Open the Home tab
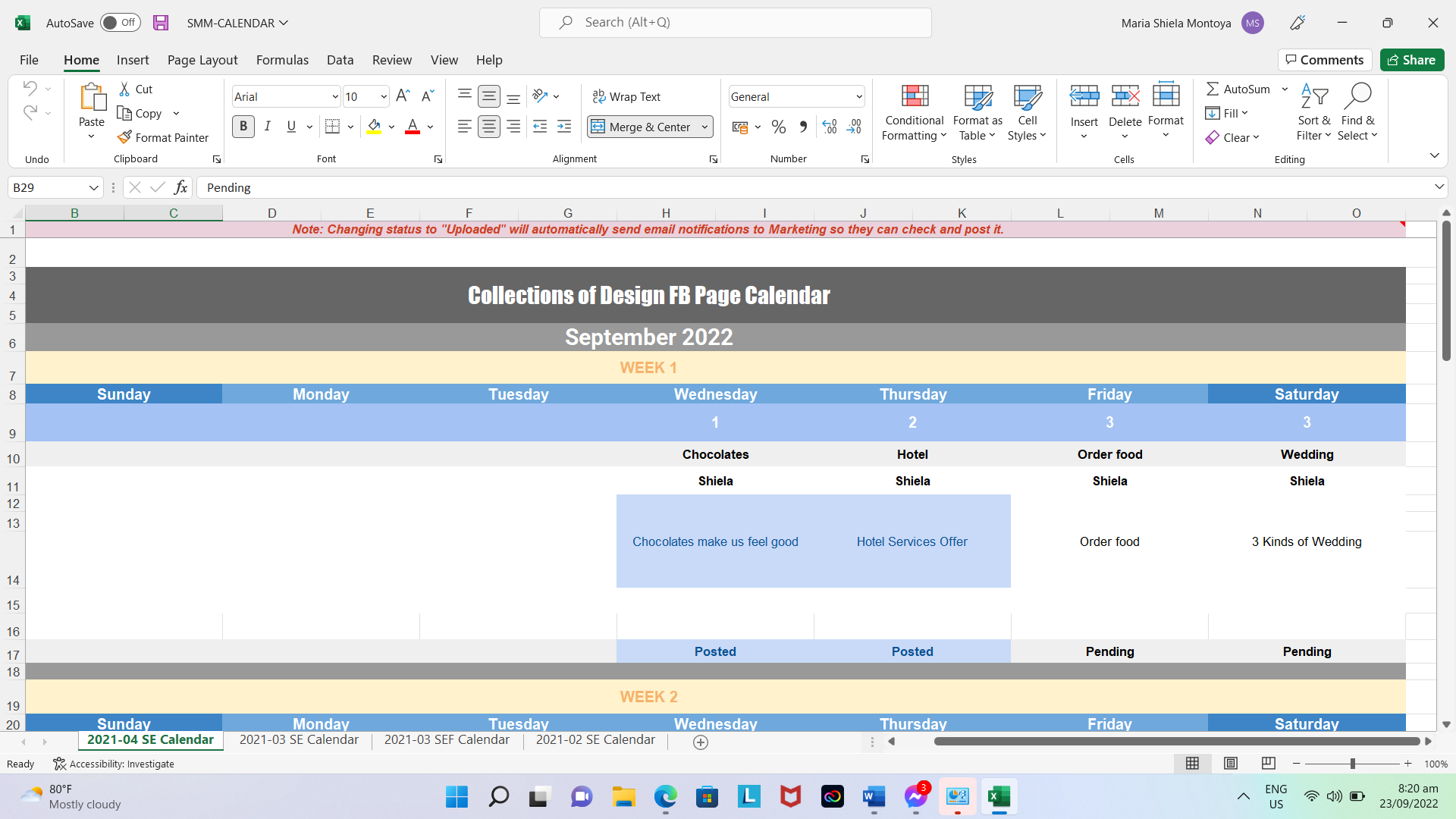1456x819 pixels. [x=81, y=60]
